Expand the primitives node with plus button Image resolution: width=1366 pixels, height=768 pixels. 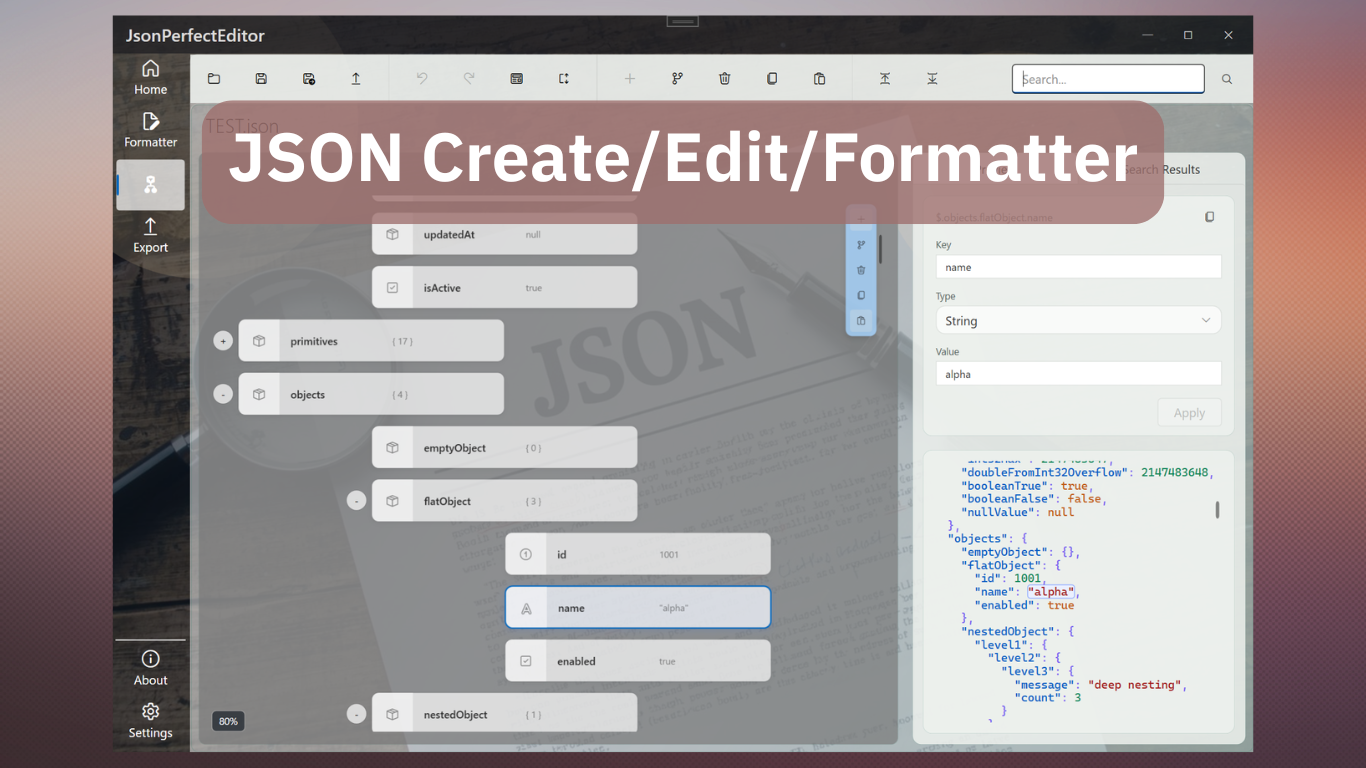pyautogui.click(x=223, y=341)
